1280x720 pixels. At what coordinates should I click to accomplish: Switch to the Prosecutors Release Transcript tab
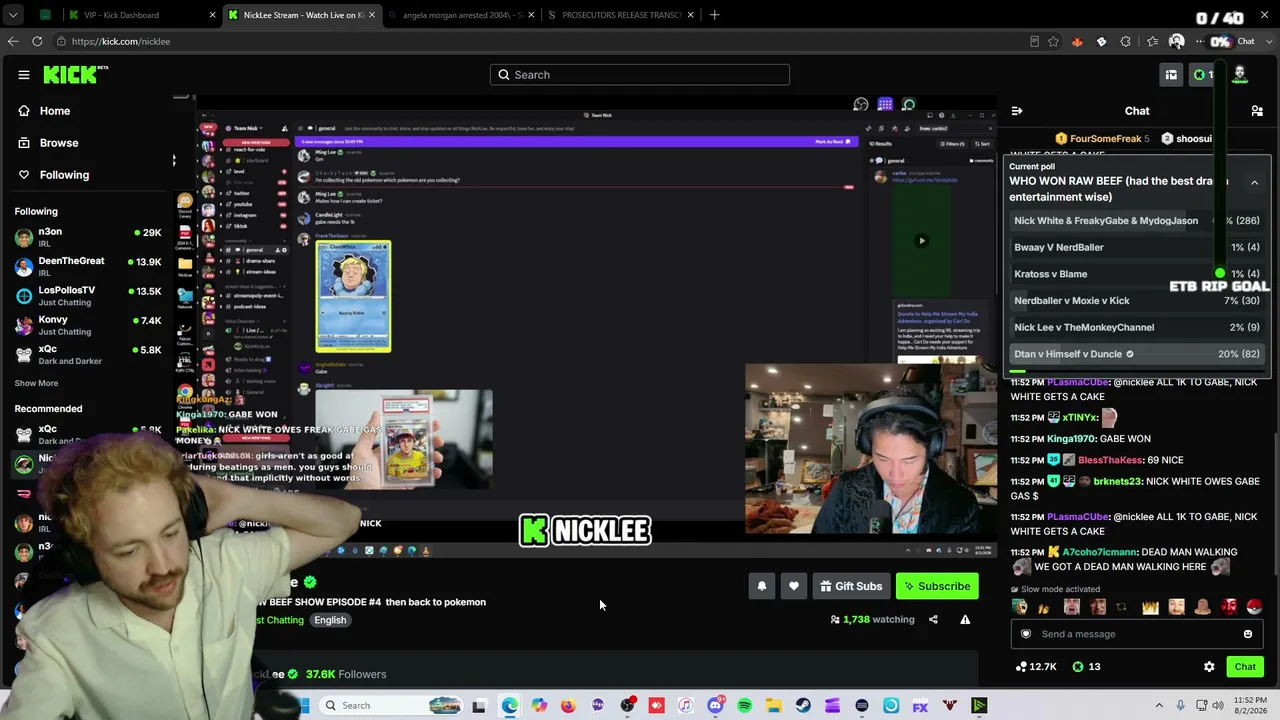(x=621, y=15)
